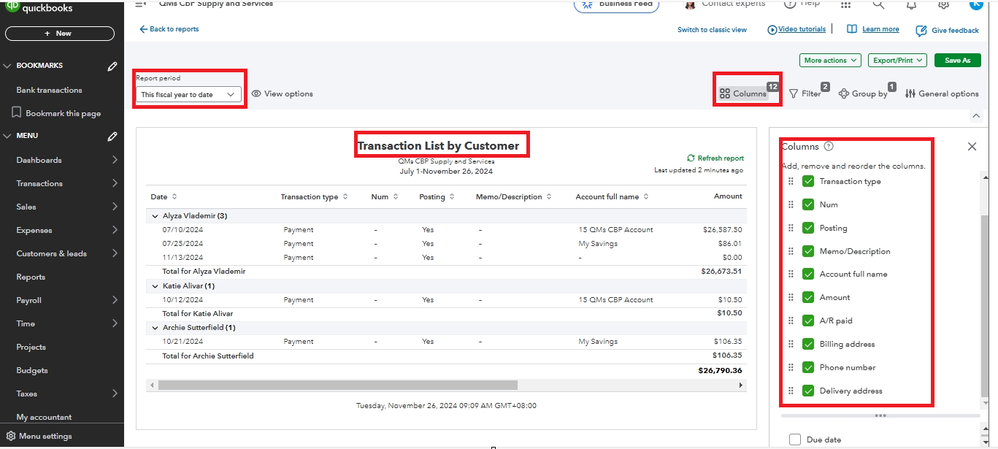Open the Filter funnel option
The image size is (998, 449).
pos(794,94)
